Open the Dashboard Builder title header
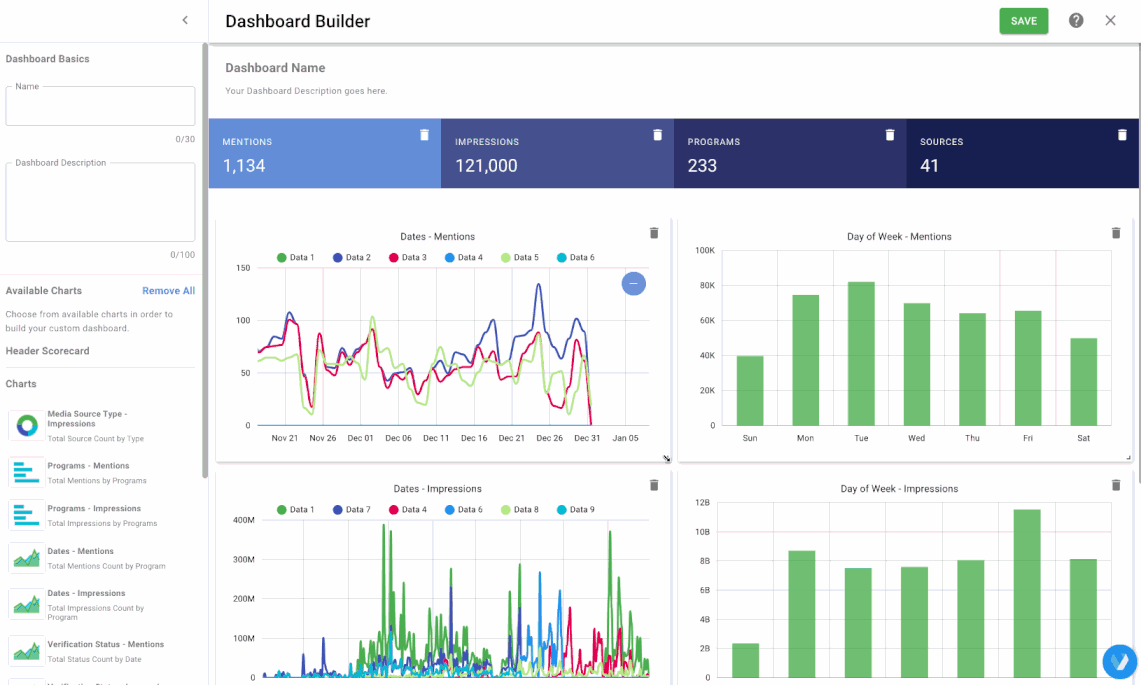The width and height of the screenshot is (1141, 685). point(297,20)
